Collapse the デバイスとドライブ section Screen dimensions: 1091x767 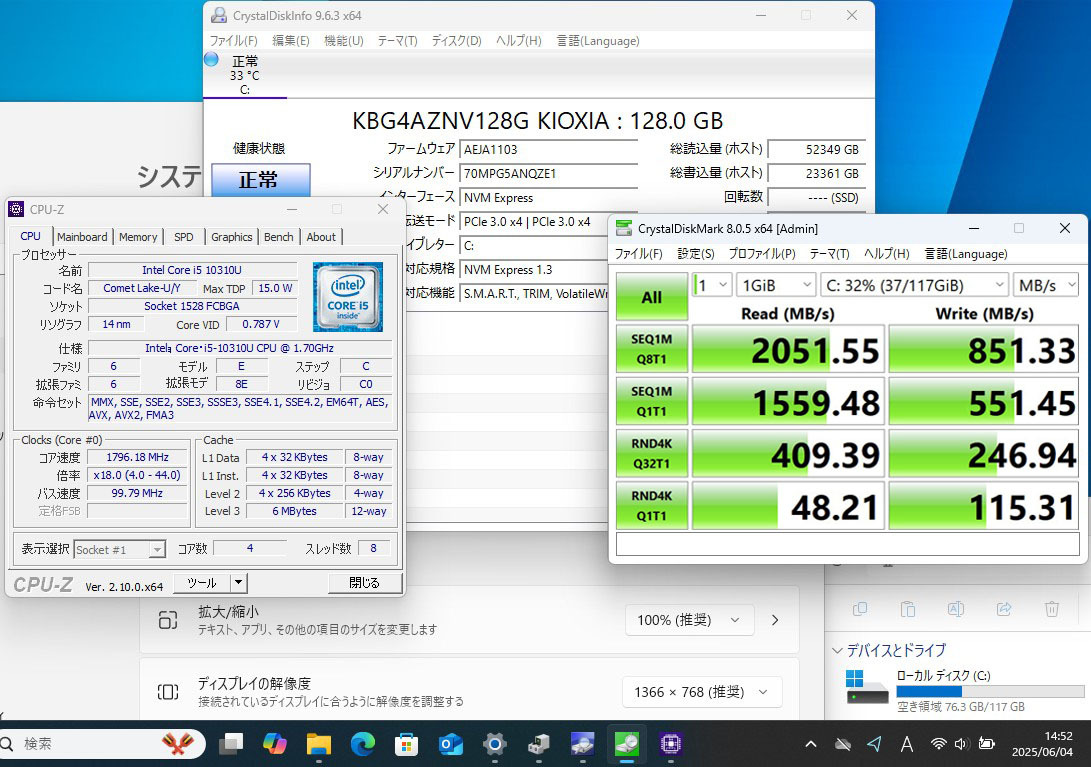click(837, 650)
